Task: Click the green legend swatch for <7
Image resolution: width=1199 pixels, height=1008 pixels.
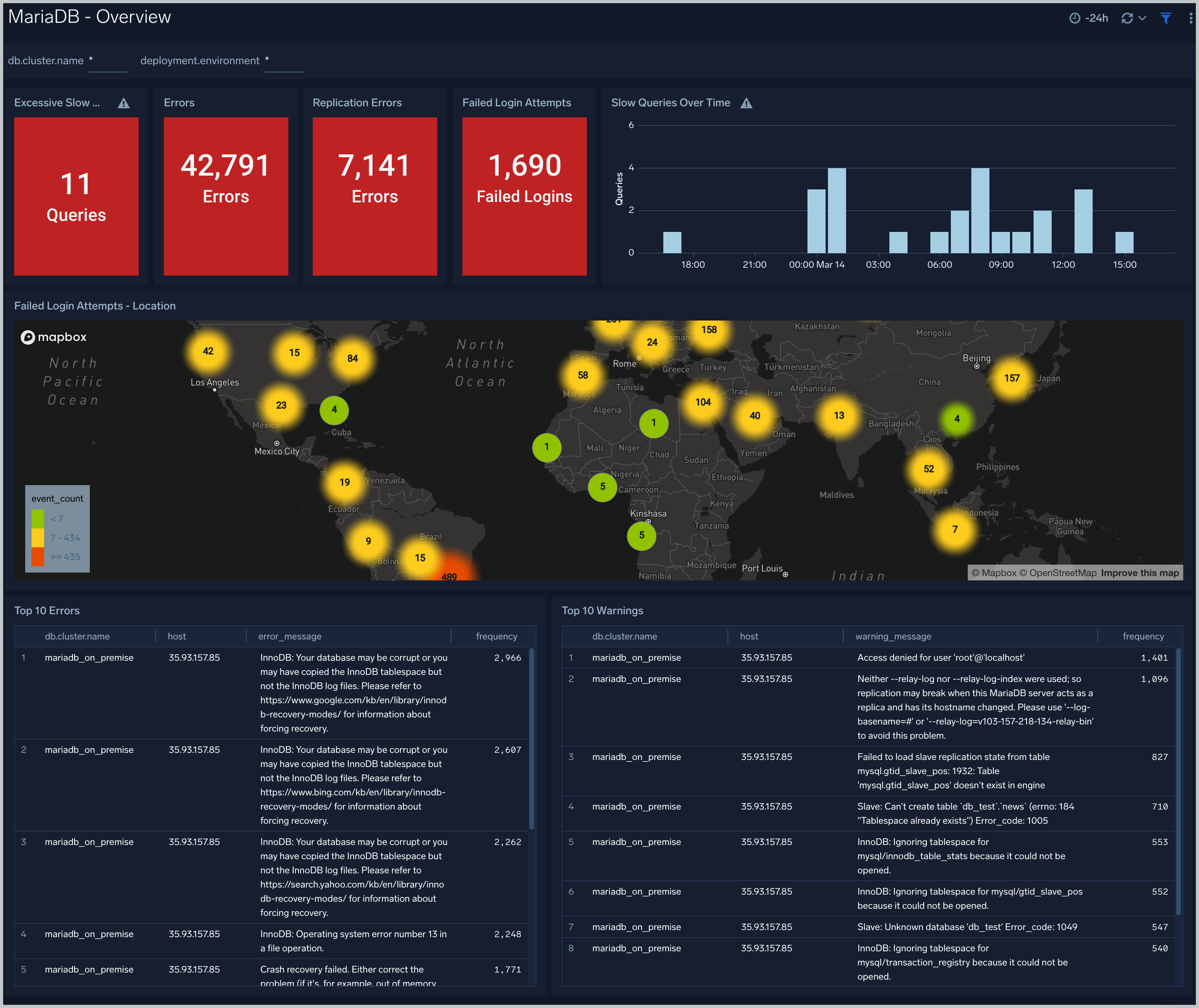Action: pos(38,518)
